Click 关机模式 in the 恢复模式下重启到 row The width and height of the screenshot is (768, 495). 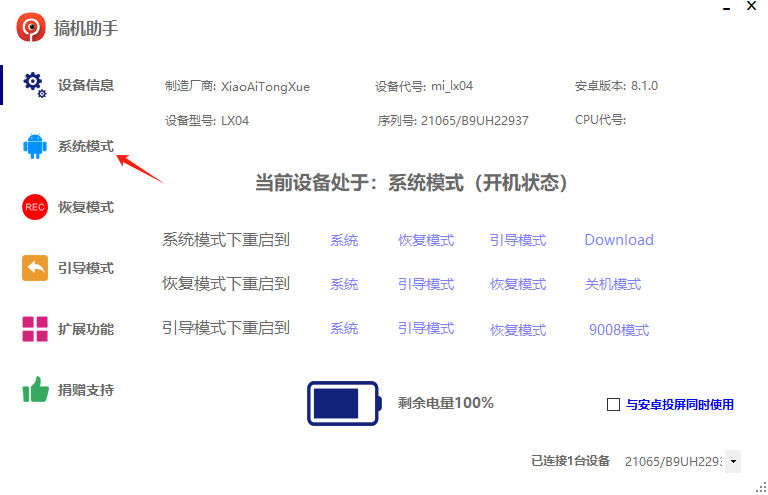[x=613, y=284]
